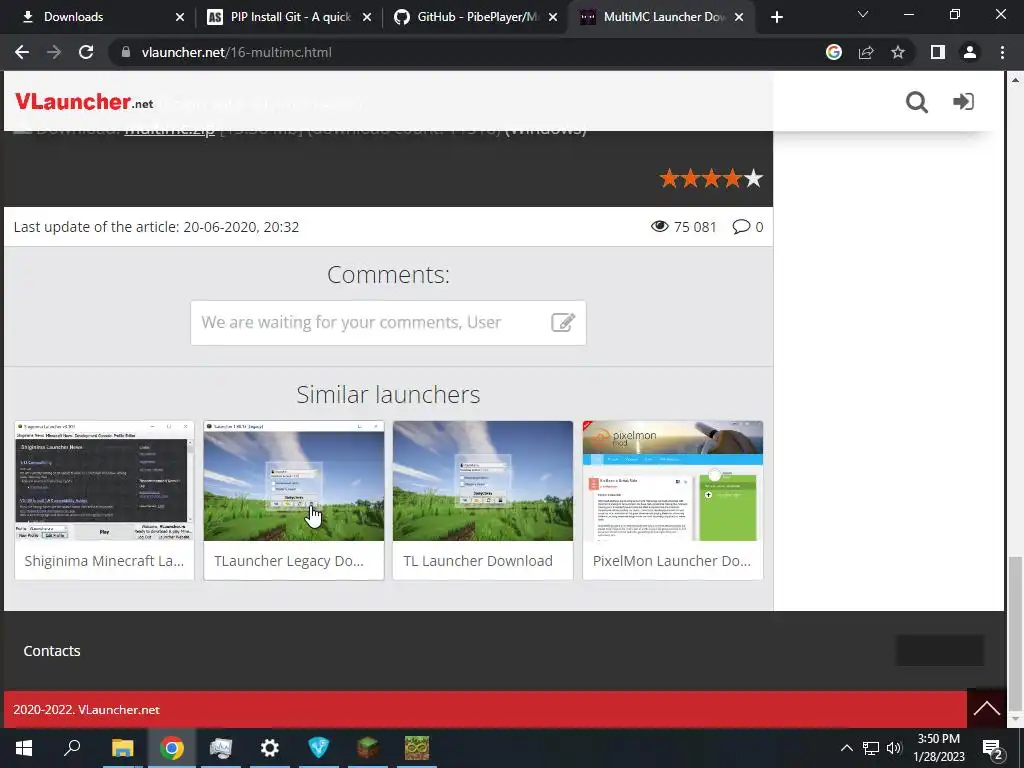Open the Shiginima Minecraft Launcher thumbnail
Screen dimensions: 1024x768
pos(104,481)
